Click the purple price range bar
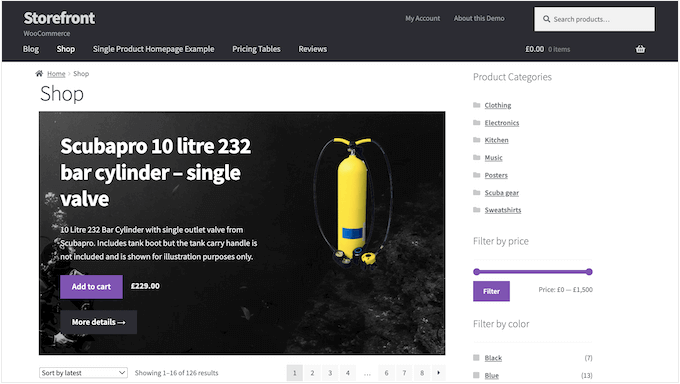Image resolution: width=680 pixels, height=384 pixels. (x=533, y=272)
